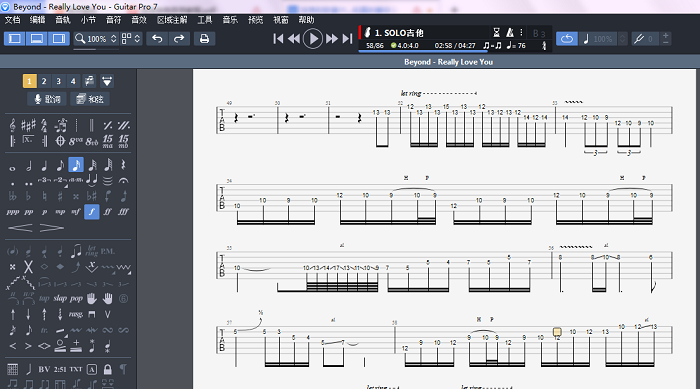Click the undo arrow icon
Screen dimensions: 700x389
tap(157, 39)
